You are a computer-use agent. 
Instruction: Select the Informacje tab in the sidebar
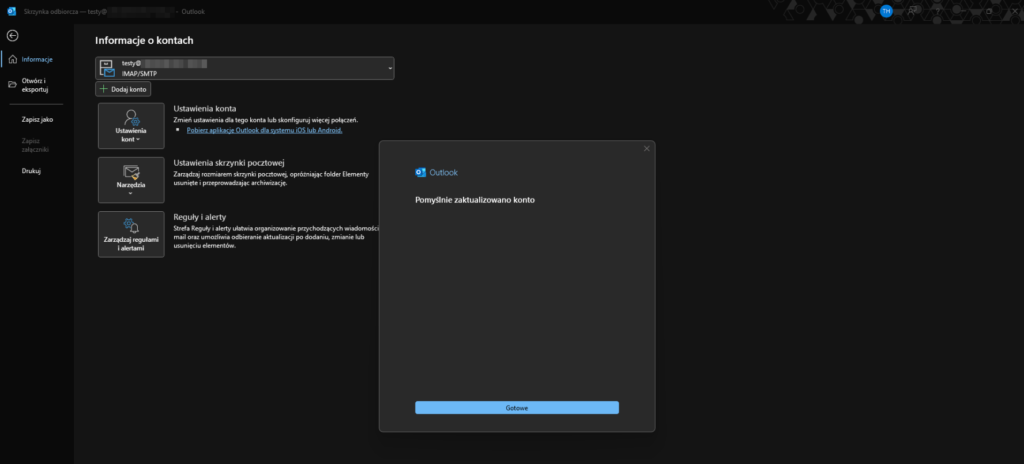[36, 59]
